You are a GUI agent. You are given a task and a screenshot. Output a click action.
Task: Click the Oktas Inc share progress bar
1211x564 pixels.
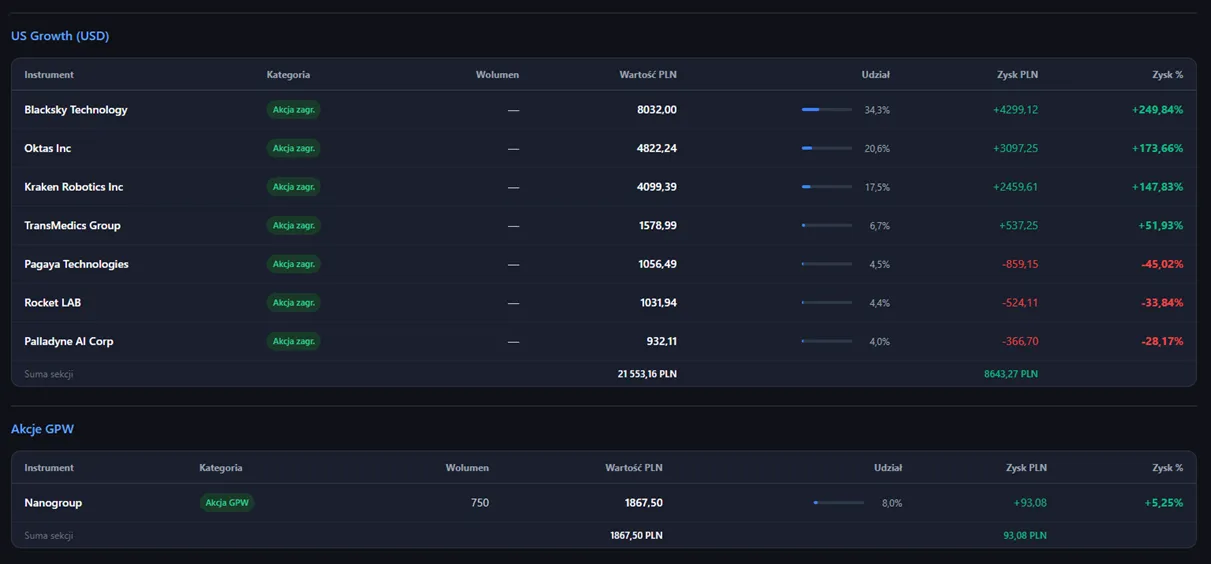tap(827, 148)
